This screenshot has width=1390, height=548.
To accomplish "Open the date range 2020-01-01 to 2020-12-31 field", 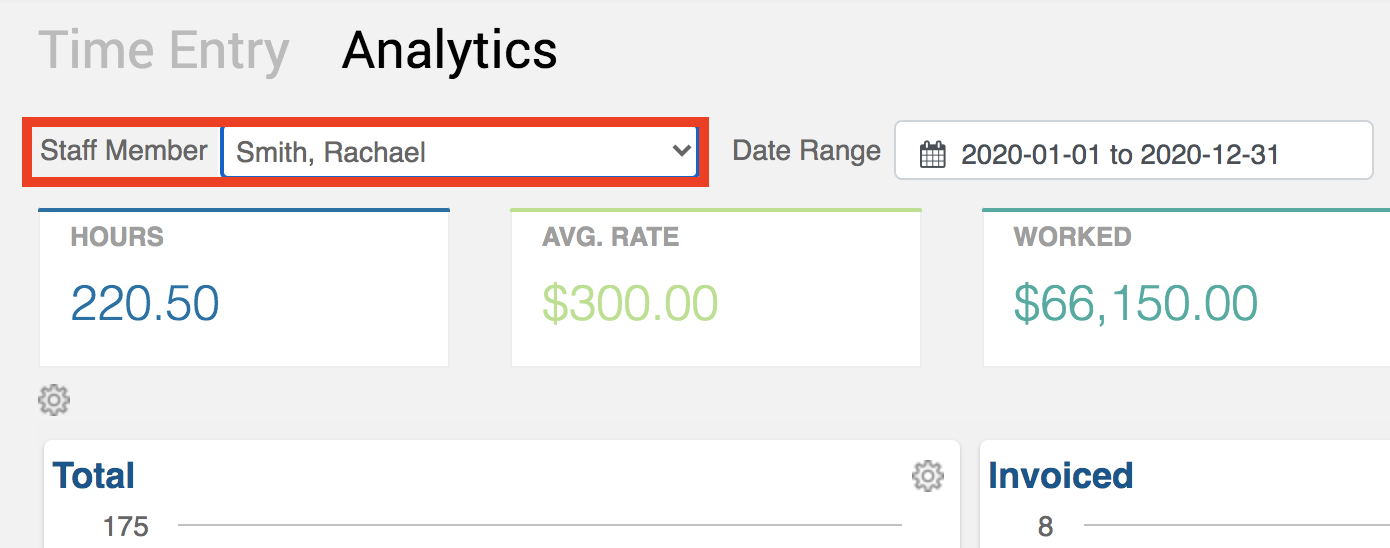I will click(1134, 151).
